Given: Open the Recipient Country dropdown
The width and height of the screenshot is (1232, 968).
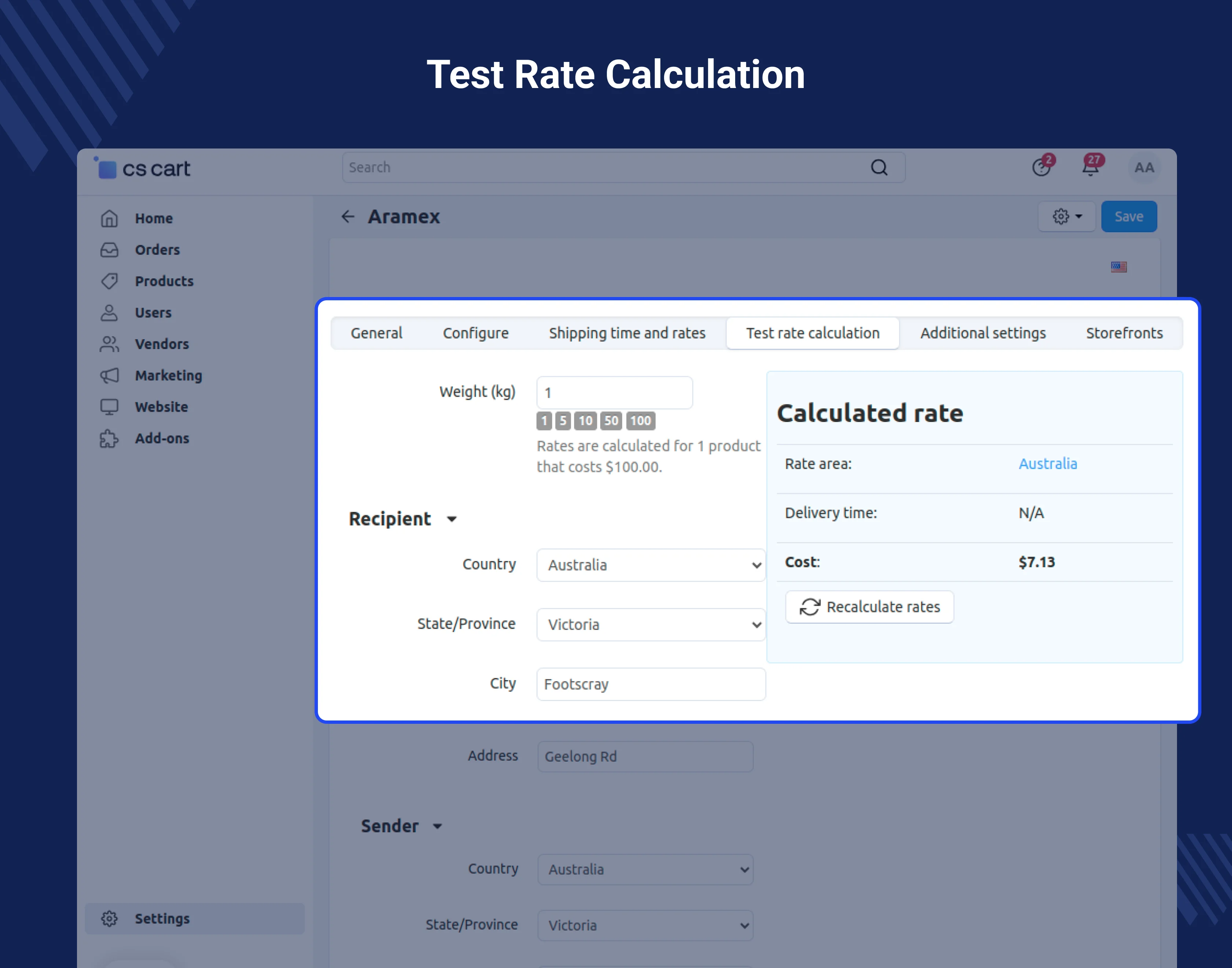Looking at the screenshot, I should click(x=650, y=565).
